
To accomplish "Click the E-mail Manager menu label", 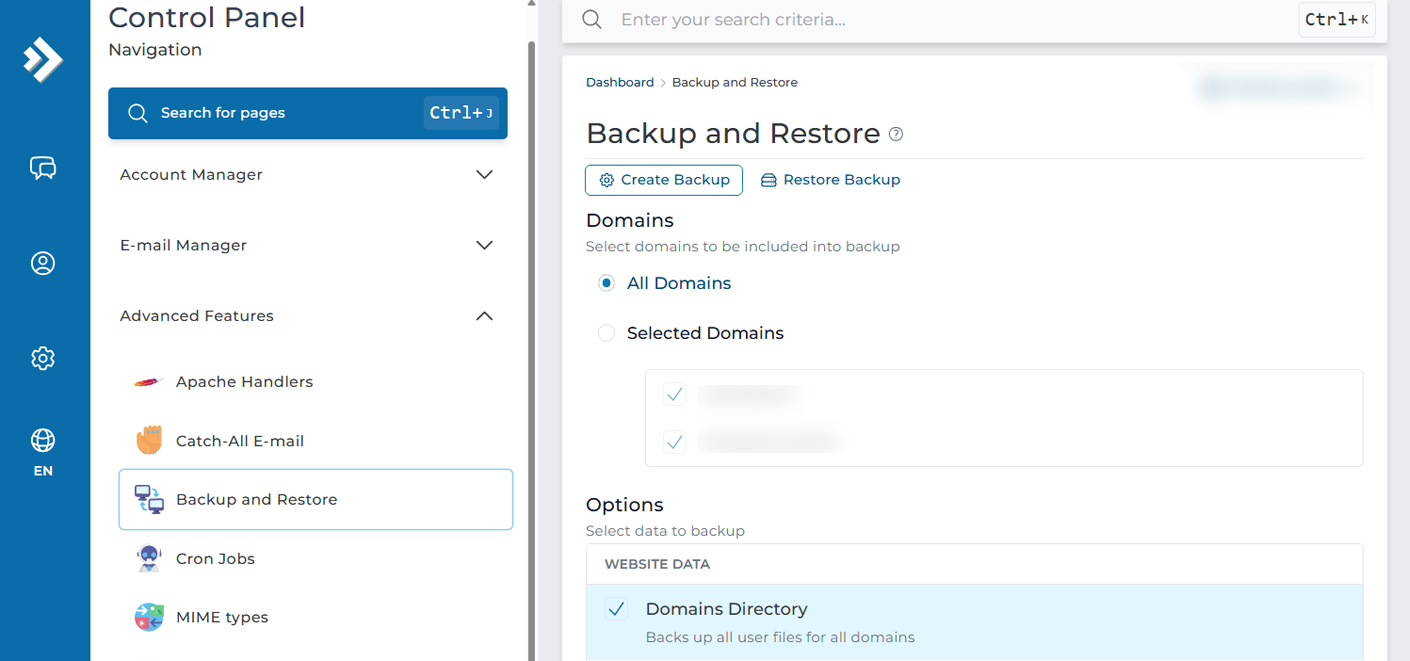I will click(x=183, y=245).
